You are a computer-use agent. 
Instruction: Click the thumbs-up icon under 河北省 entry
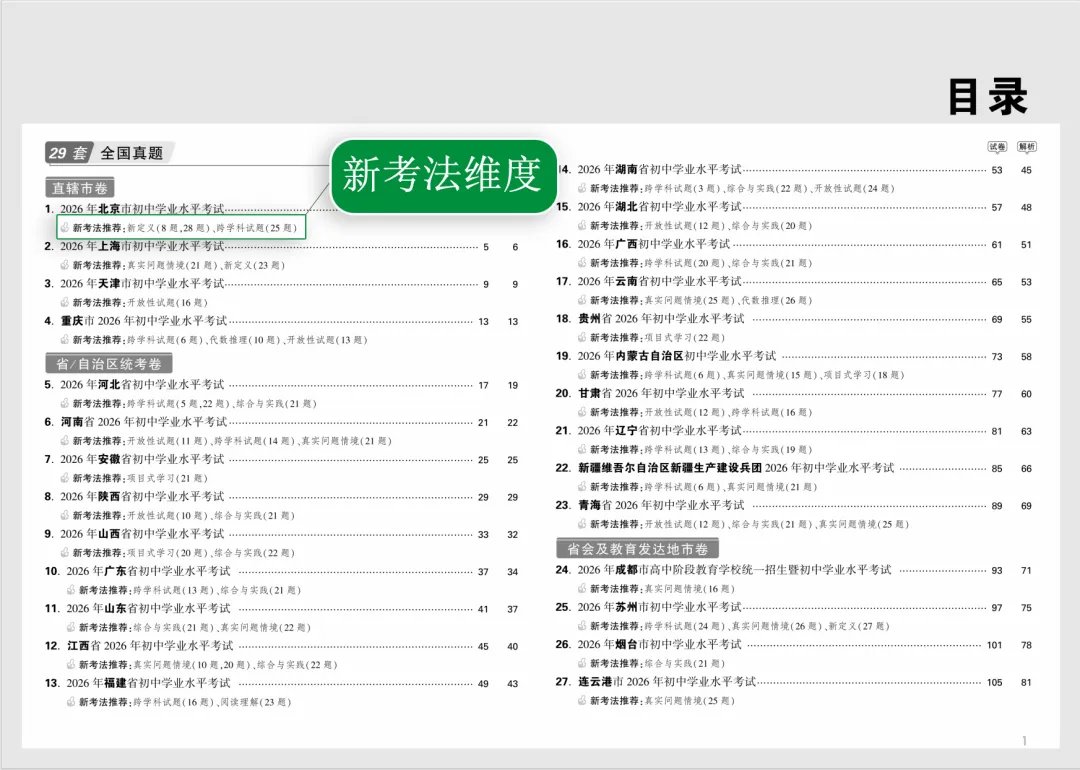coord(65,403)
